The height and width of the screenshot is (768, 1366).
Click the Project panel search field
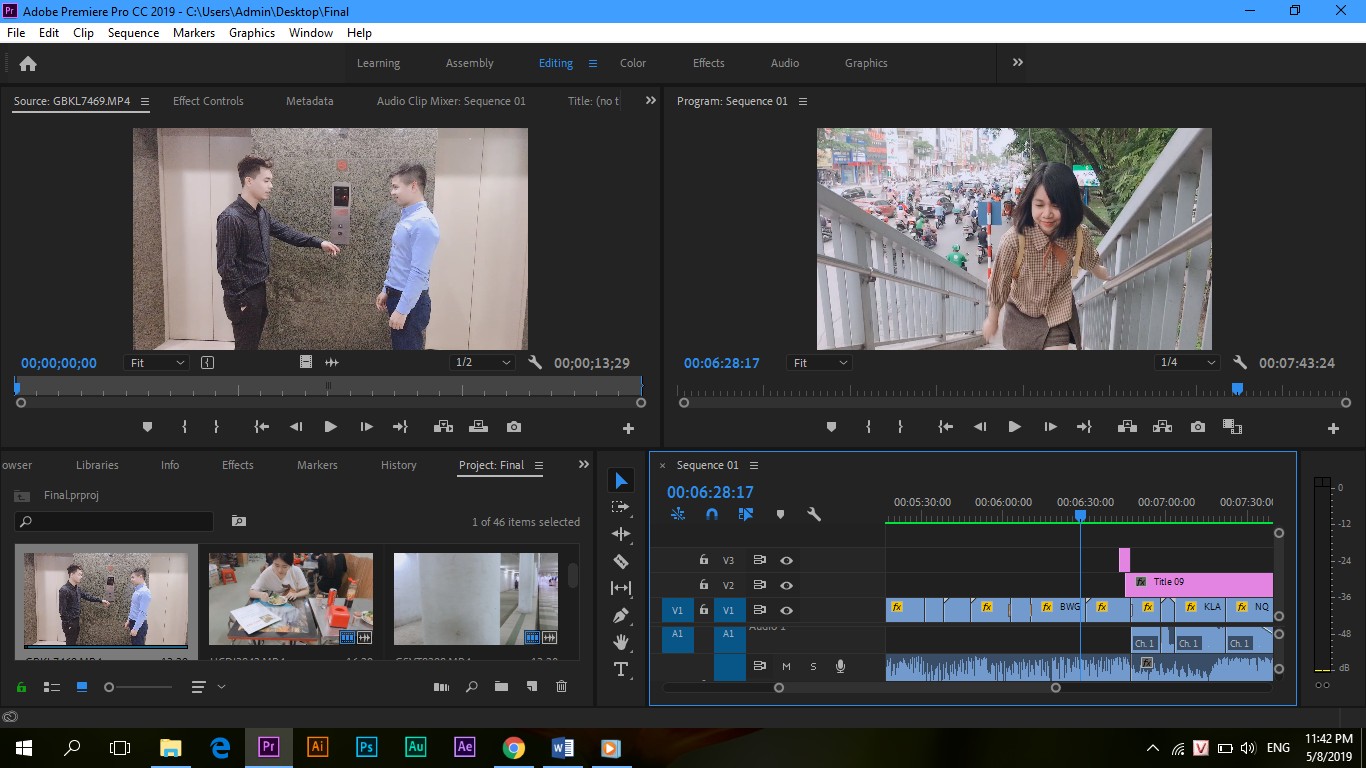[x=114, y=521]
